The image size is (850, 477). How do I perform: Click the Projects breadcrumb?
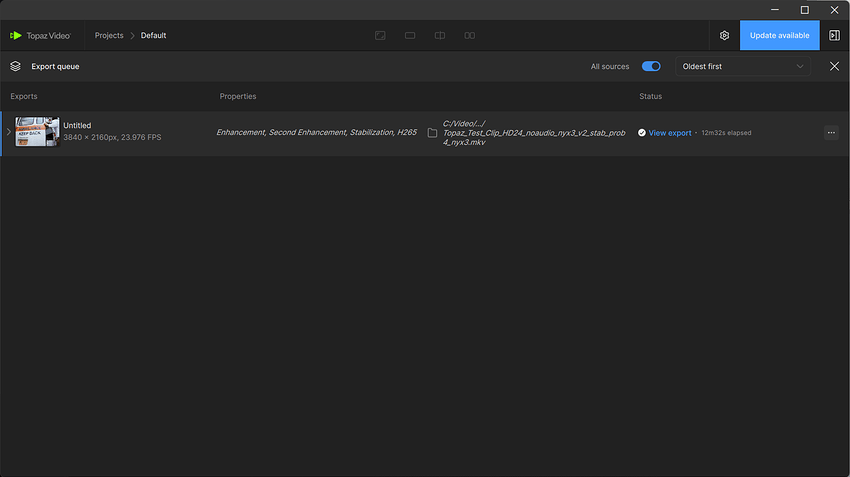coord(109,35)
